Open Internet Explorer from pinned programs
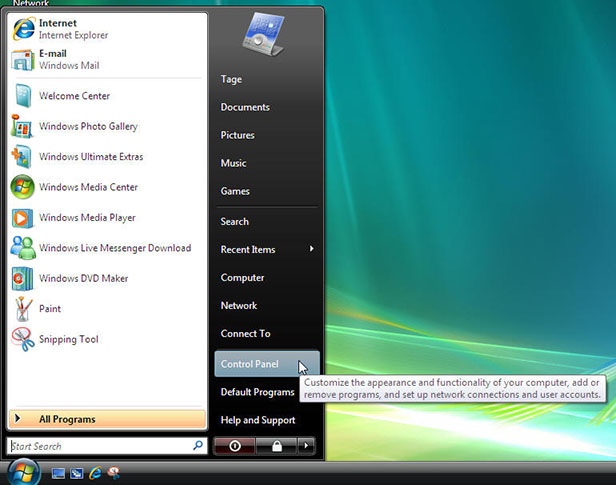This screenshot has height=485, width=616. pos(106,29)
